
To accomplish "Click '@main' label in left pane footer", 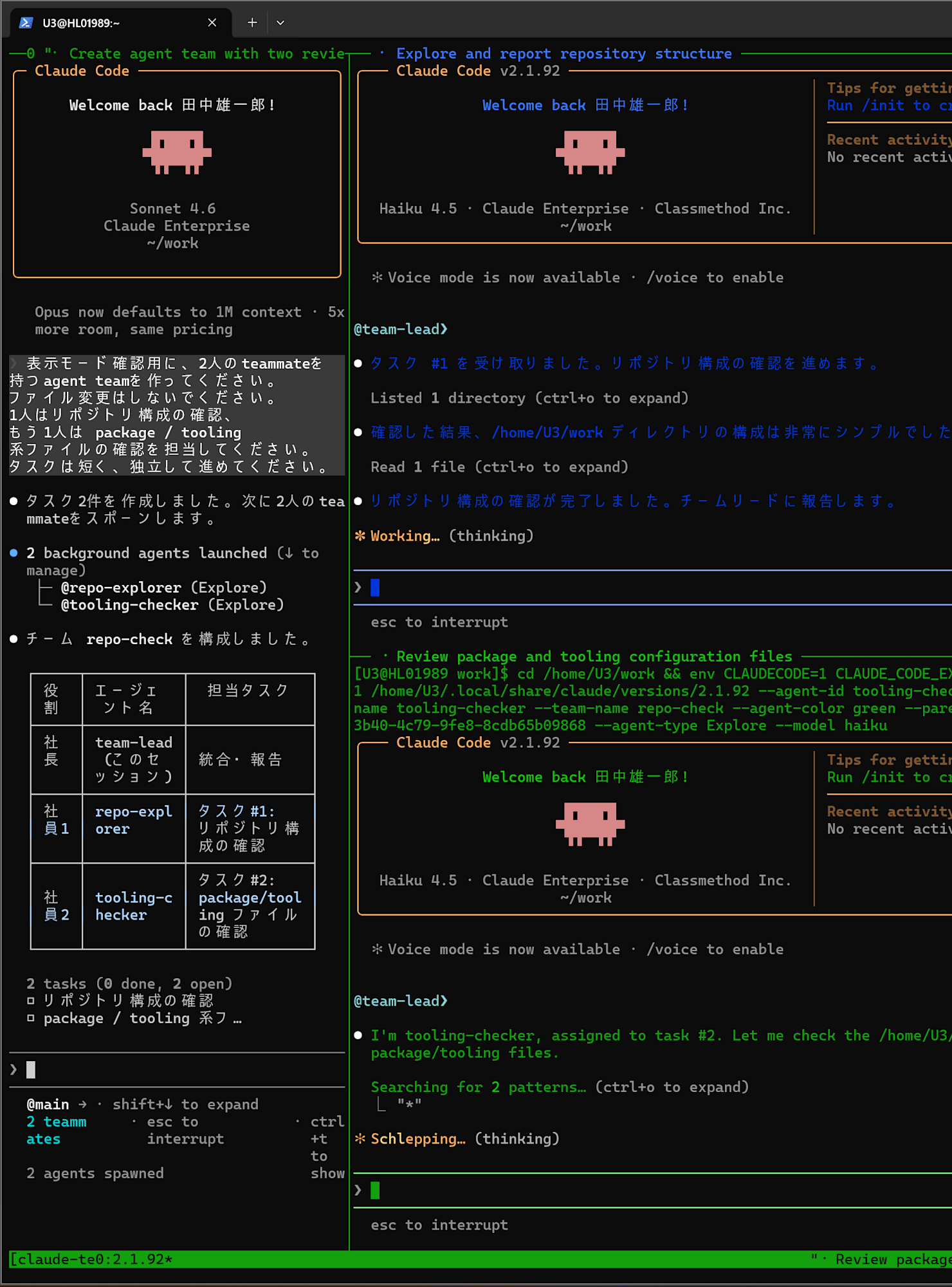I will (x=48, y=1105).
